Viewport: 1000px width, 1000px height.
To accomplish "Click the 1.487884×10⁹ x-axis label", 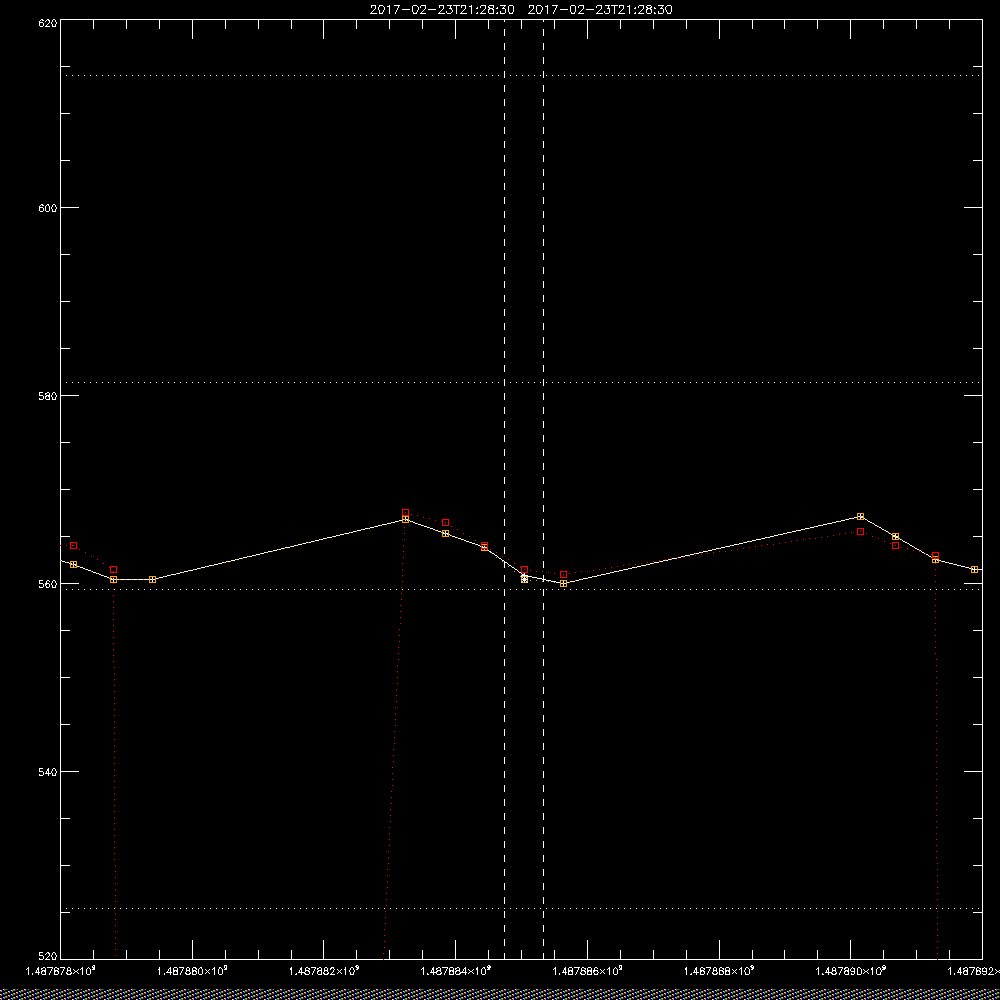I will 456,971.
